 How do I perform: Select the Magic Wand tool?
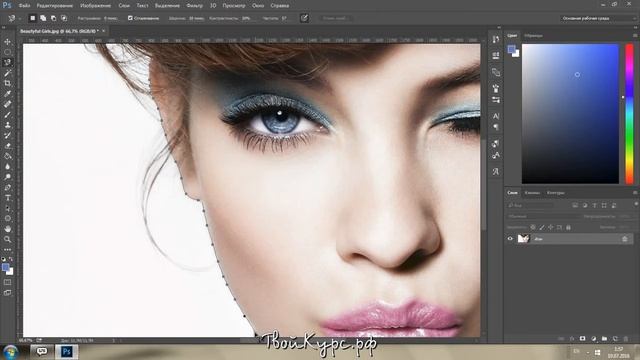[7, 73]
